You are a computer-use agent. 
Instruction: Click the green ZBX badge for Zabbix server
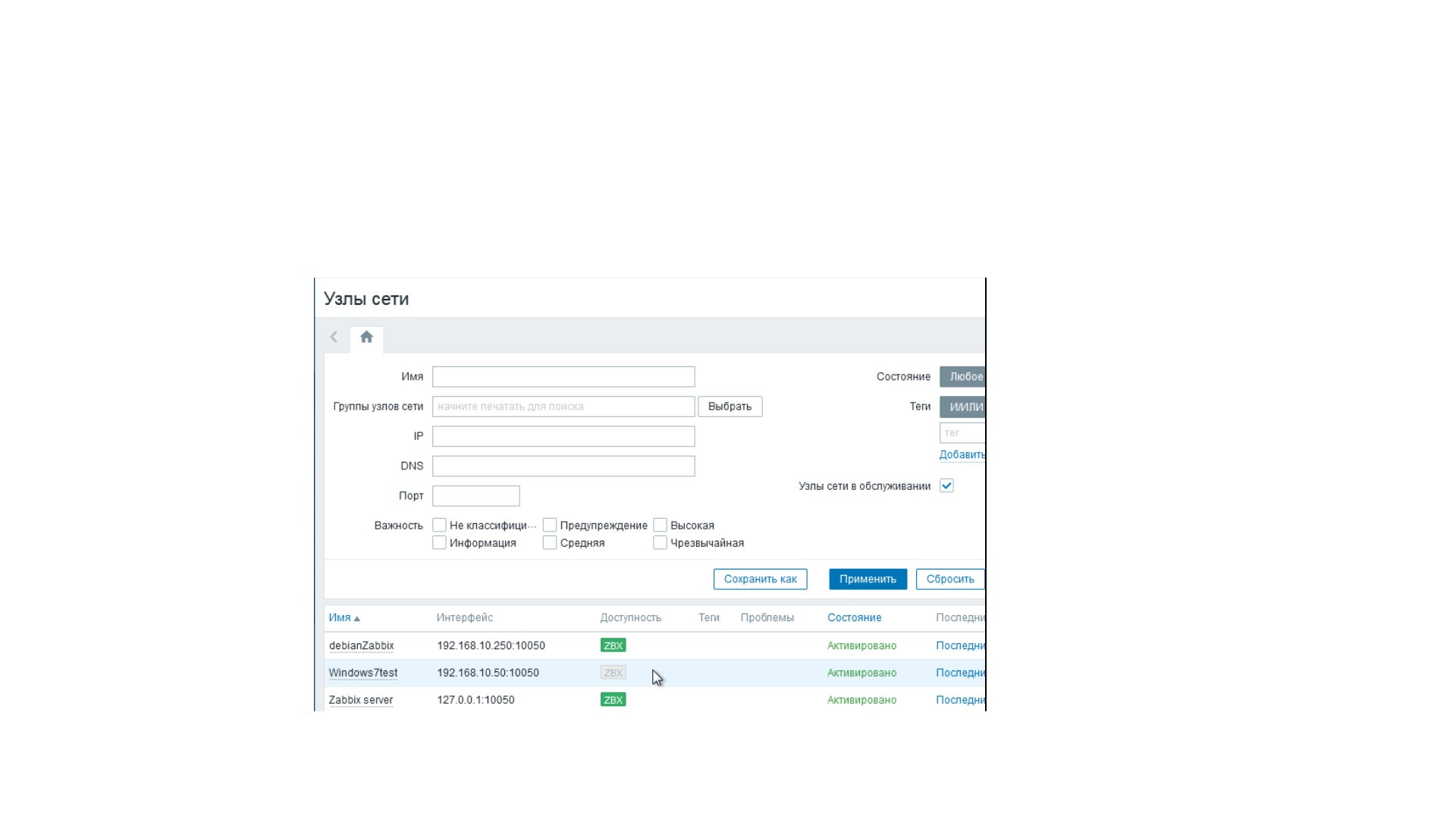click(x=613, y=700)
